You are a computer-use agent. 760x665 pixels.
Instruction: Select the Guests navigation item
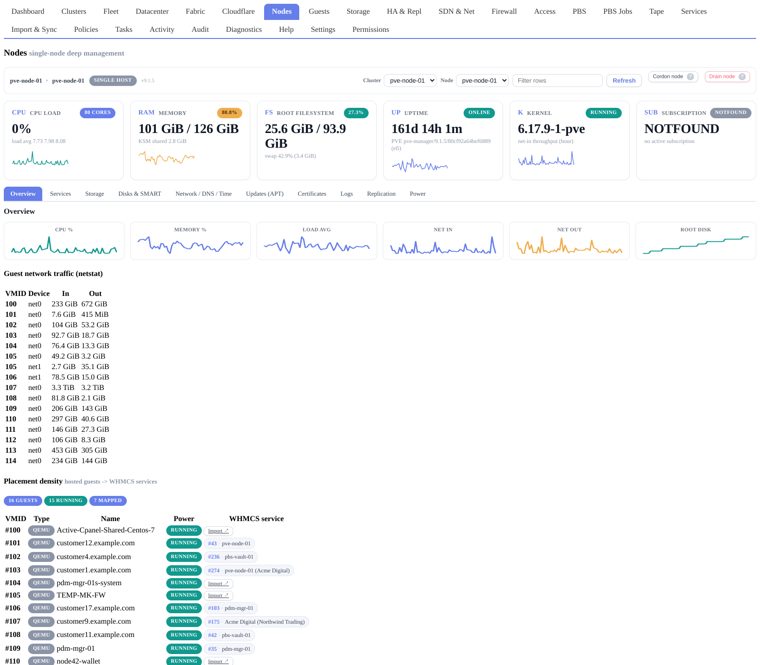pos(318,11)
